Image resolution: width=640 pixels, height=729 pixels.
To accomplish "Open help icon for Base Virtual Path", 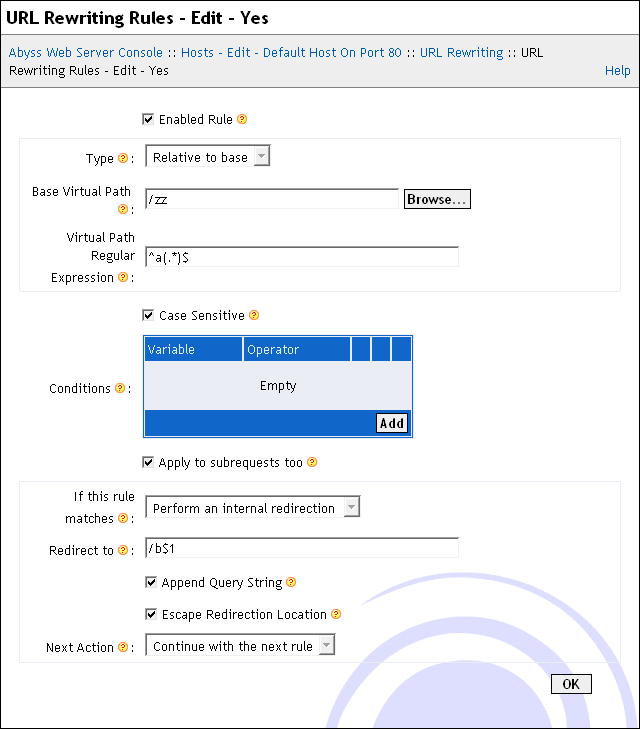I will coord(123,210).
